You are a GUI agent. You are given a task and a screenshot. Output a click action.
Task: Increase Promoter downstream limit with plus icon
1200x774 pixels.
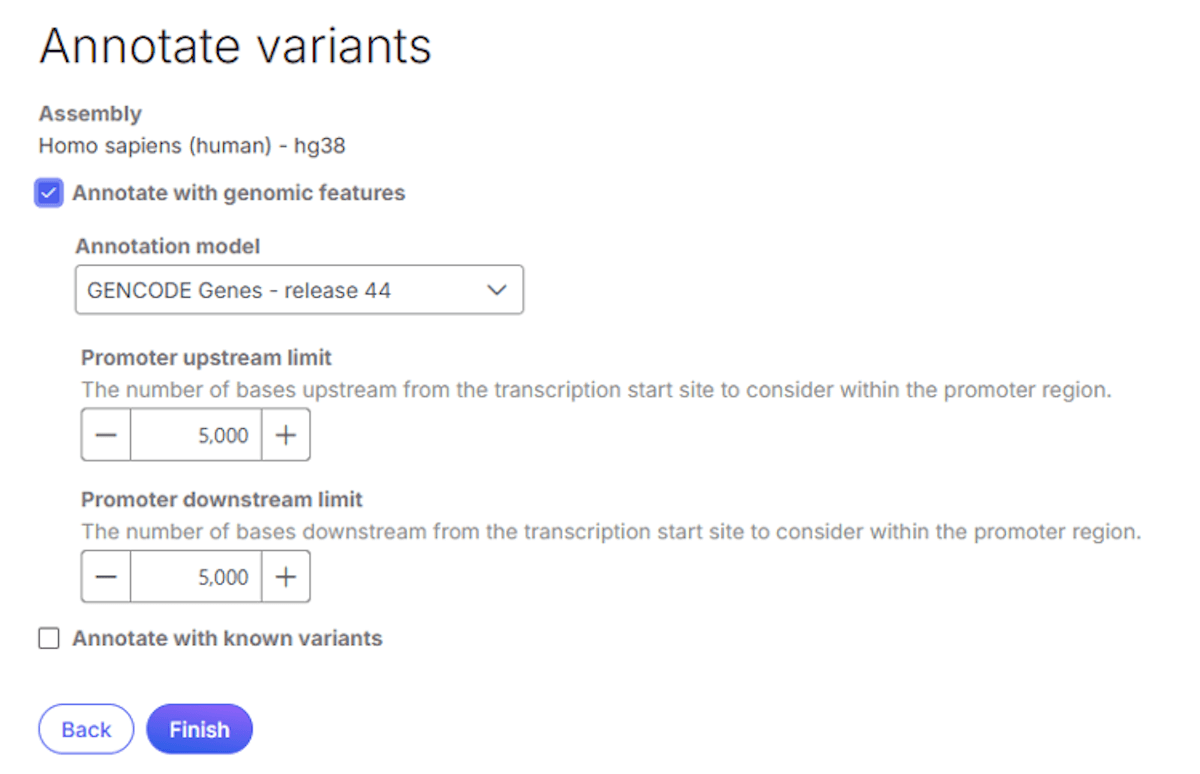point(286,577)
